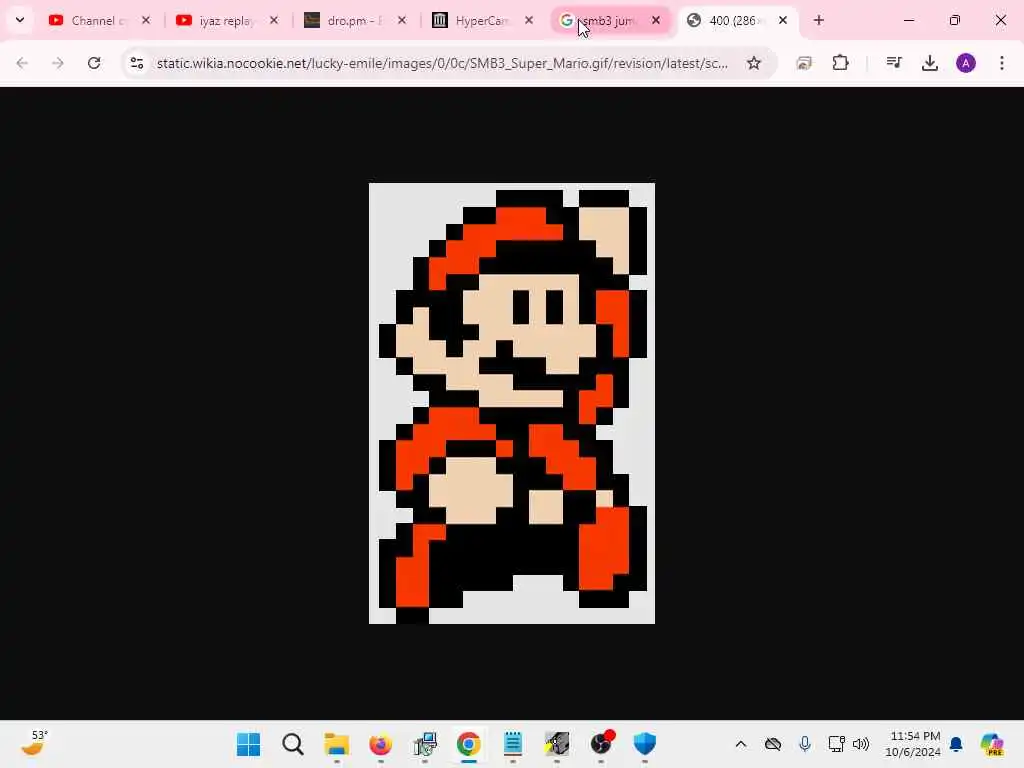Open the Windows Start menu
Viewport: 1024px width, 768px height.
pyautogui.click(x=248, y=744)
